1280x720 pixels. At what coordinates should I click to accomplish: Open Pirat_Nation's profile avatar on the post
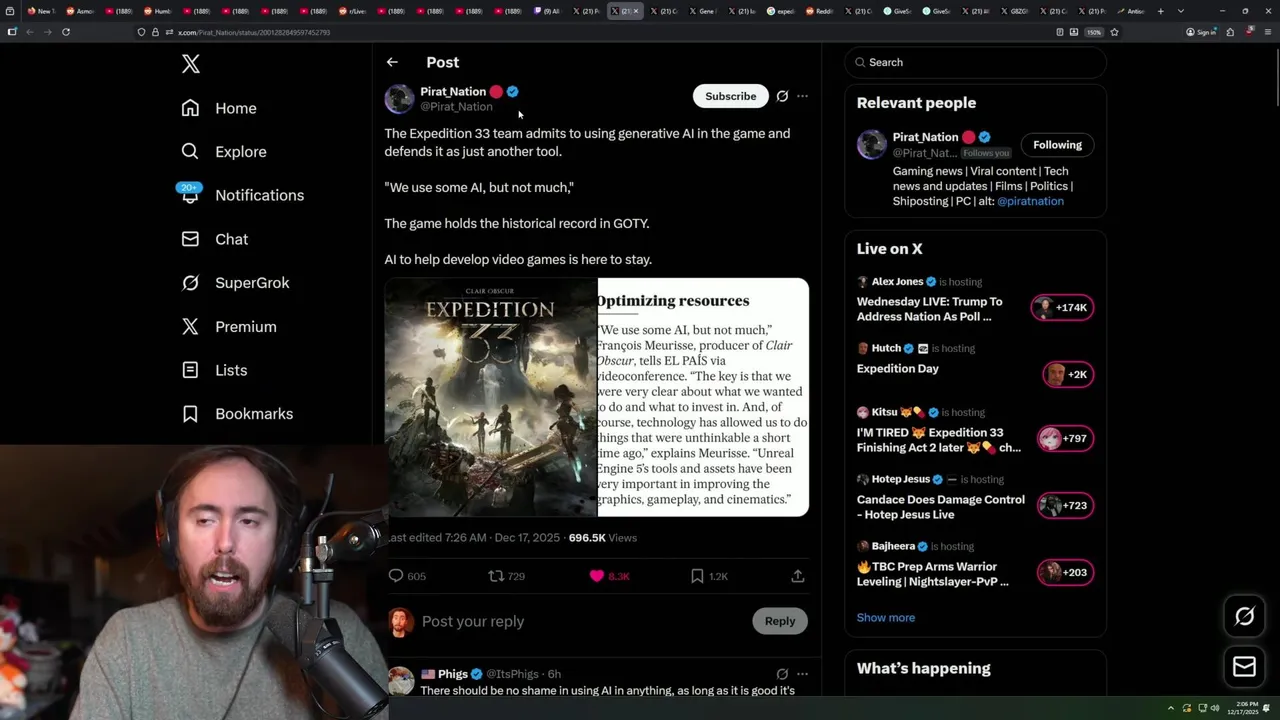tap(399, 98)
